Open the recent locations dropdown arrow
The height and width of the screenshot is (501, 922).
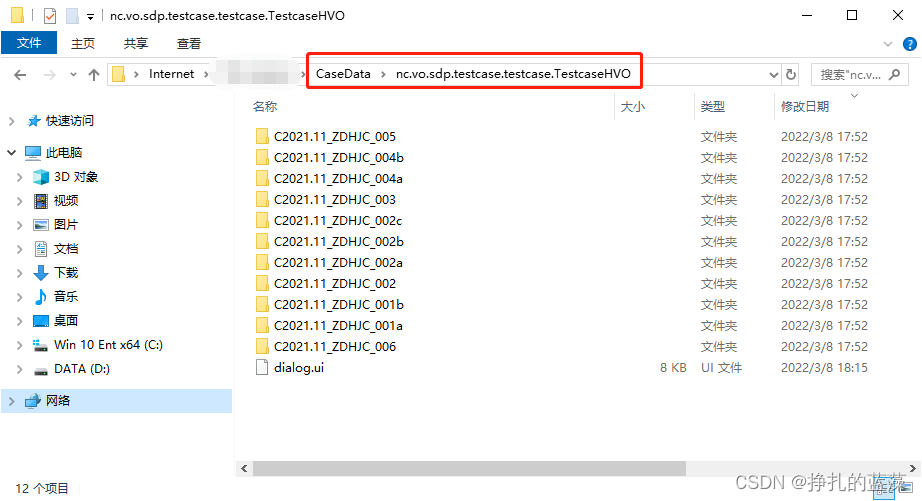tap(73, 75)
